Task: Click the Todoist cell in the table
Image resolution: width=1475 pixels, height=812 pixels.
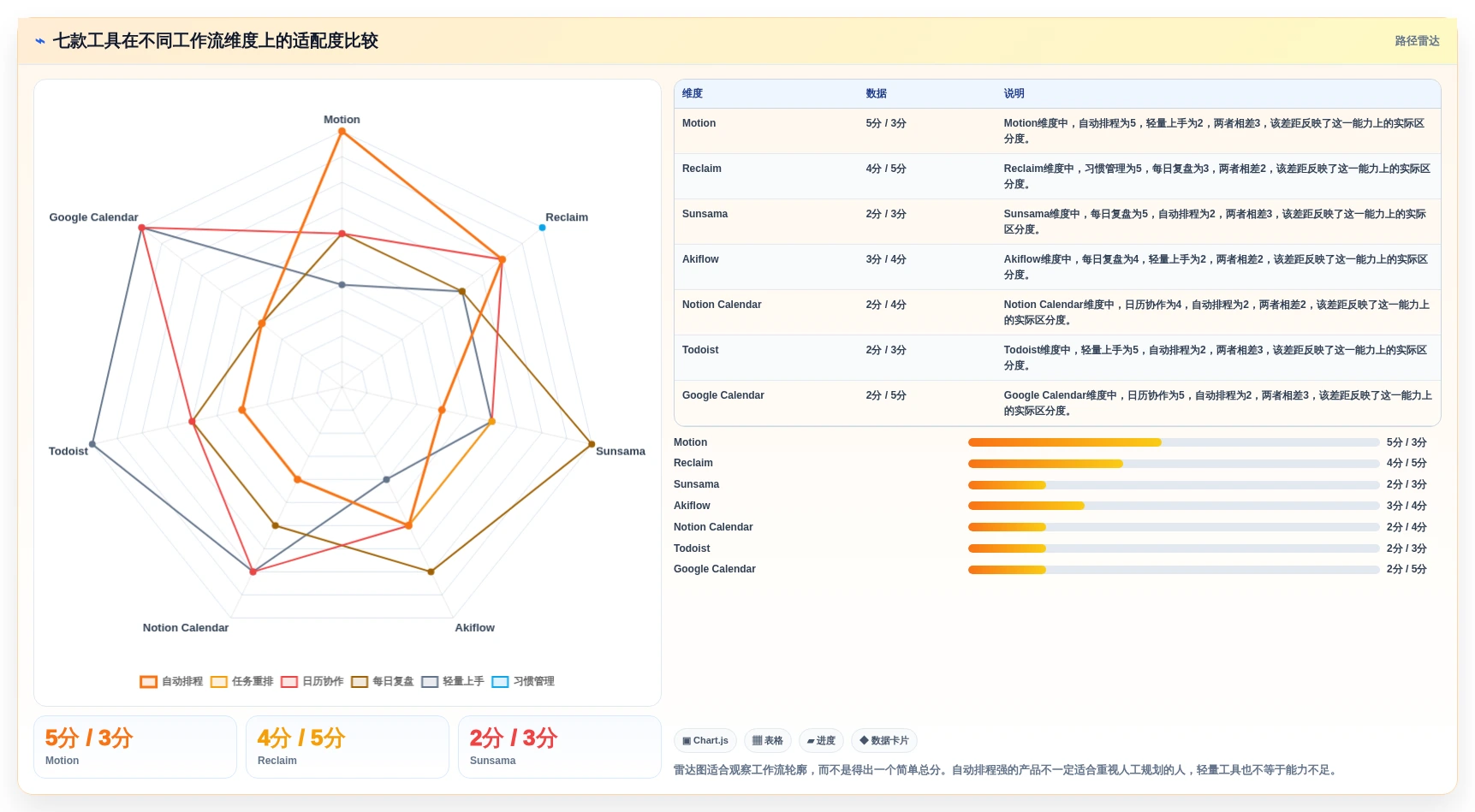Action: pyautogui.click(x=700, y=350)
